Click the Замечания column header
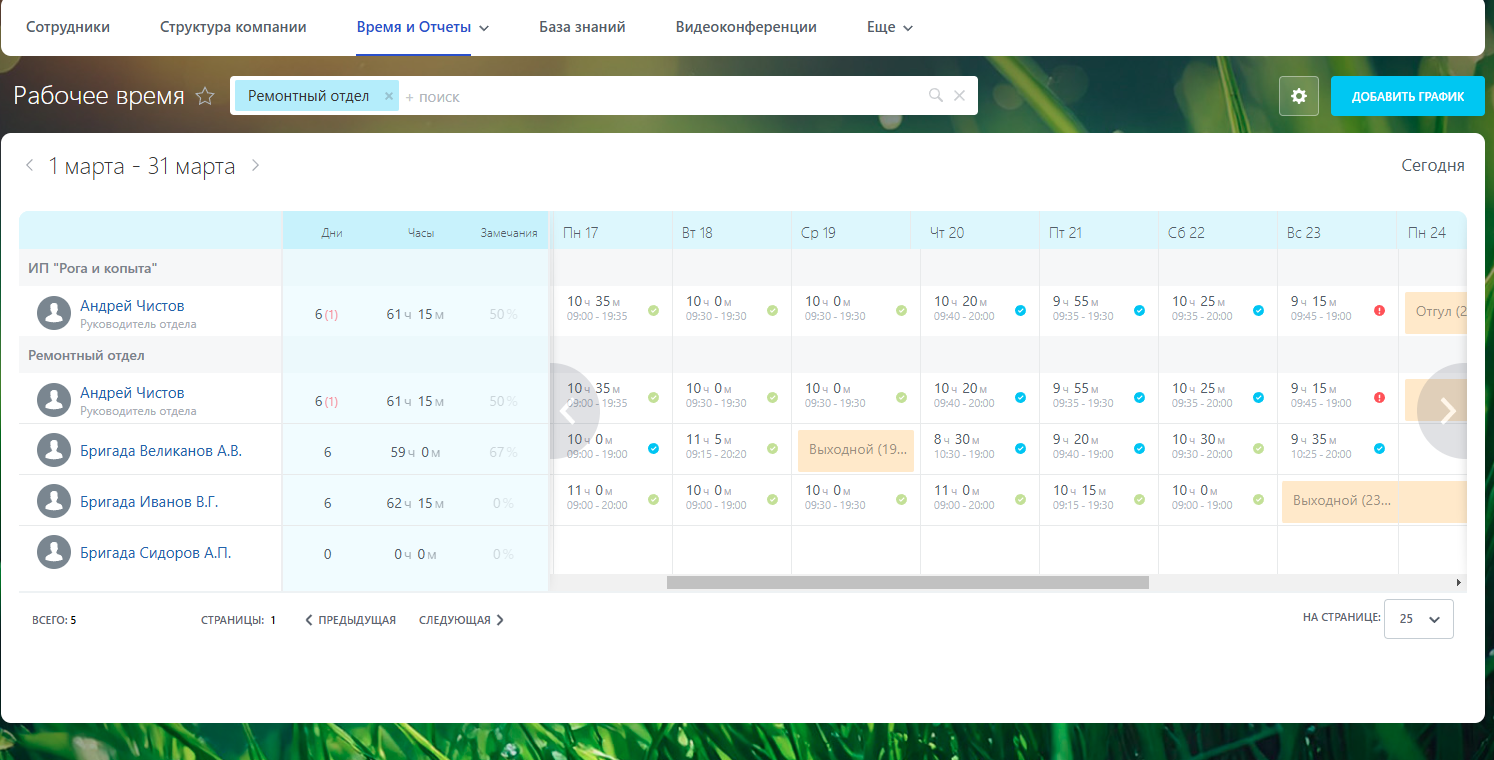The width and height of the screenshot is (1494, 760). click(x=509, y=233)
